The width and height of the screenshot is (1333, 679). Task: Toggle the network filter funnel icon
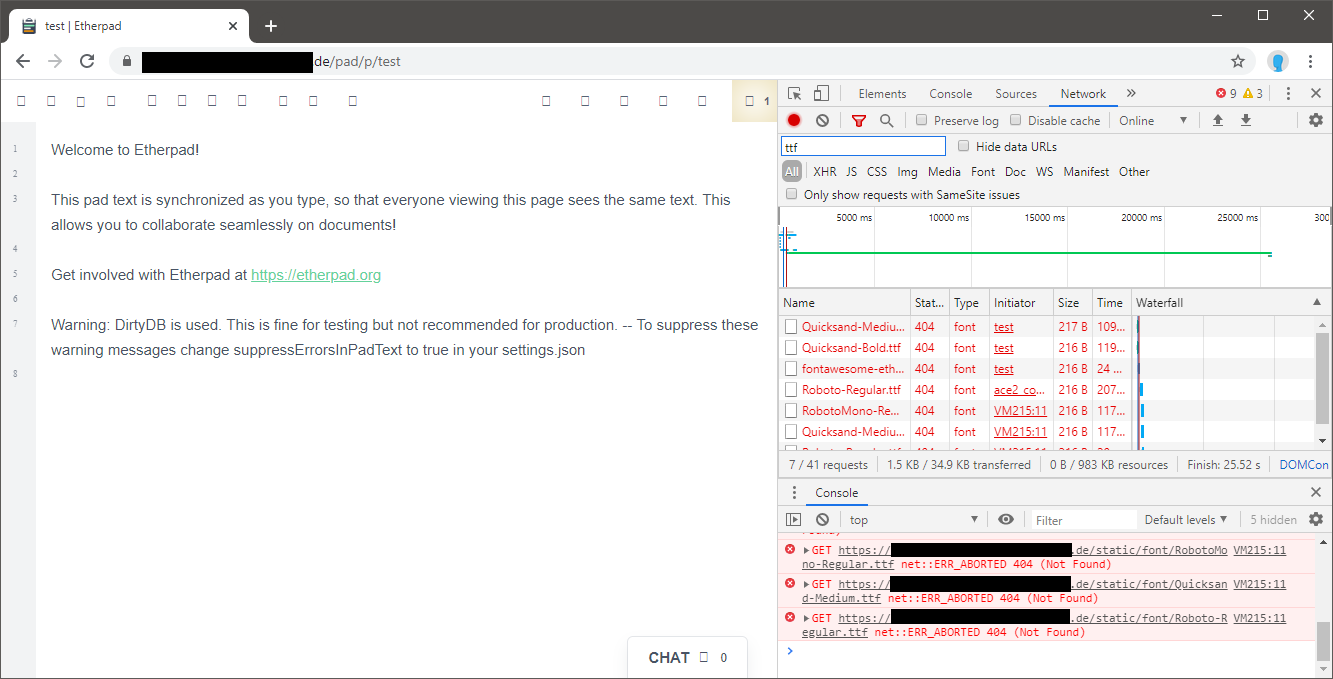858,120
